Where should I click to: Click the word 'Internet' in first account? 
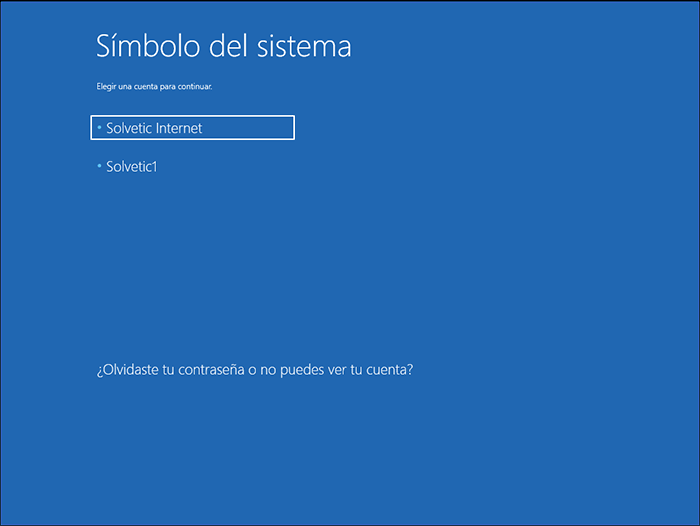[x=179, y=128]
